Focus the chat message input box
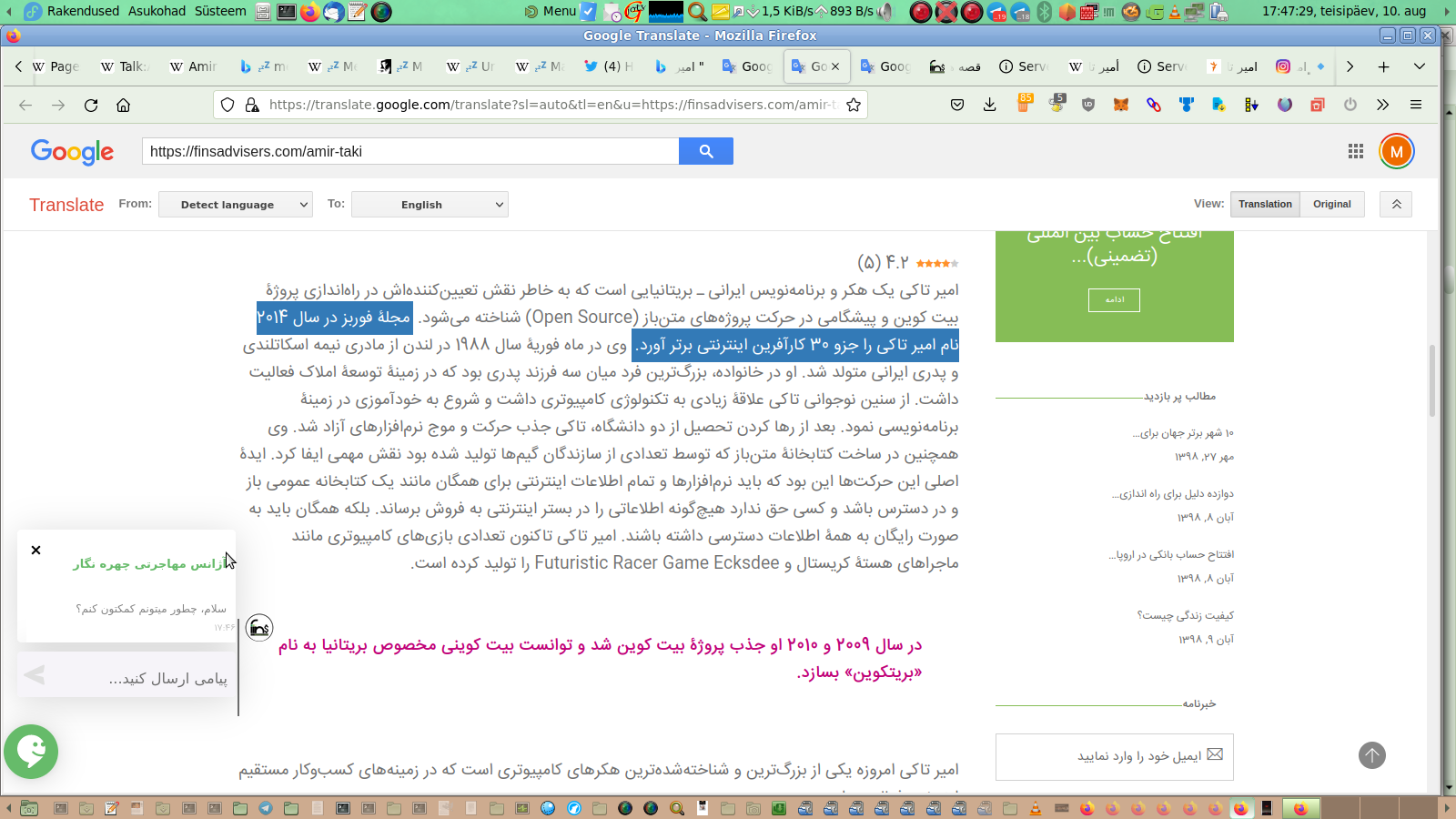Viewport: 1456px width, 819px height. 126,675
